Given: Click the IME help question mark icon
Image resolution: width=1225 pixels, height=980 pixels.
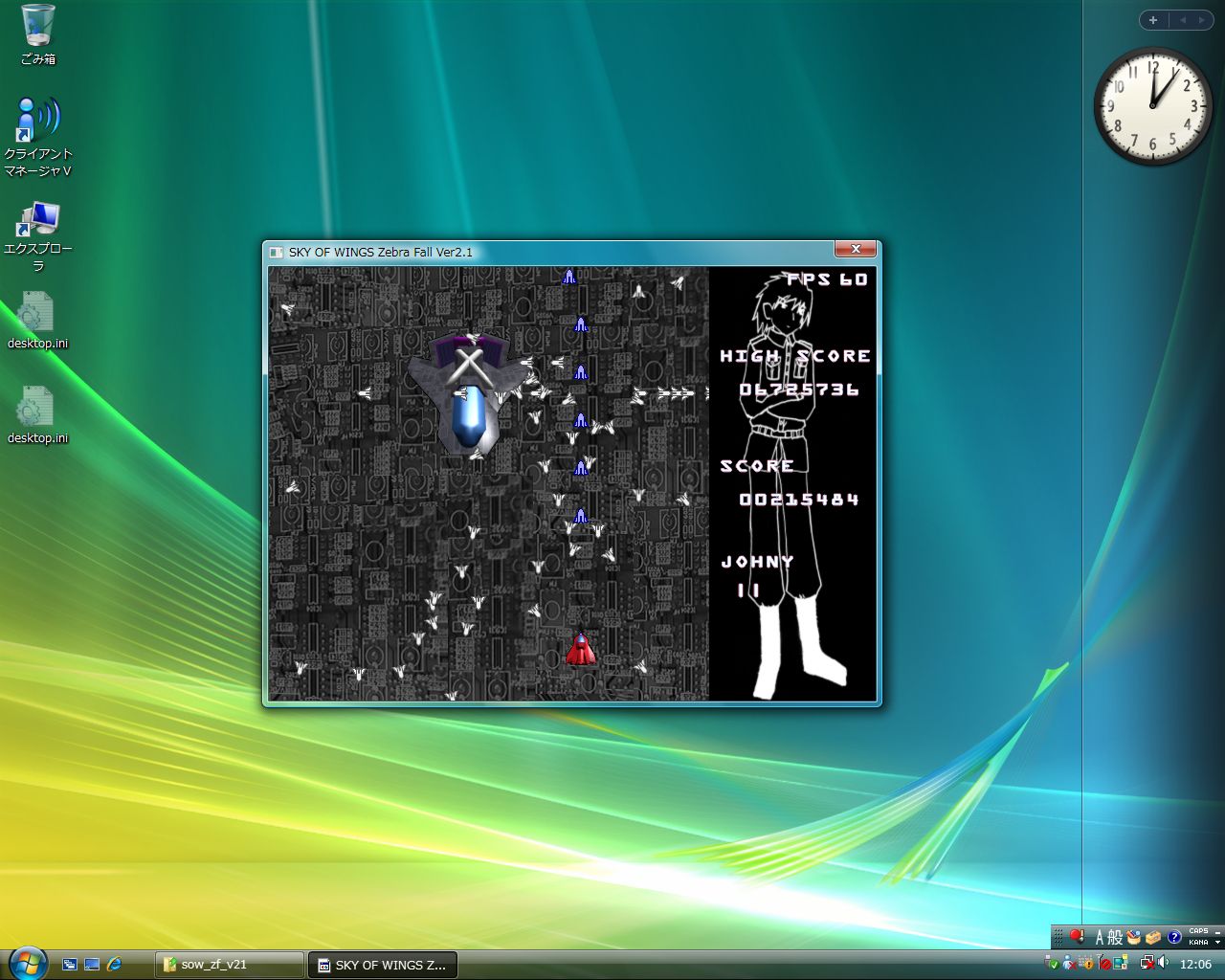Looking at the screenshot, I should pos(1174,938).
